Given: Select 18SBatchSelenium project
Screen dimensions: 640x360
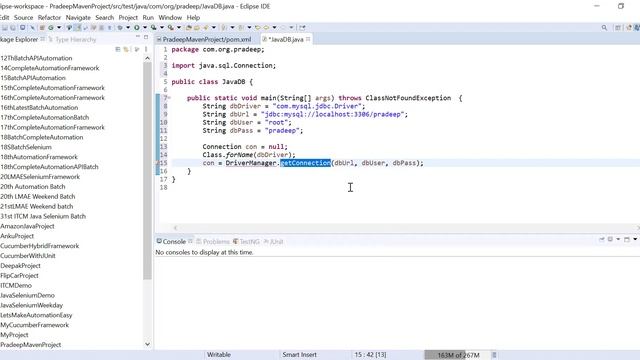Looking at the screenshot, I should tap(26, 147).
